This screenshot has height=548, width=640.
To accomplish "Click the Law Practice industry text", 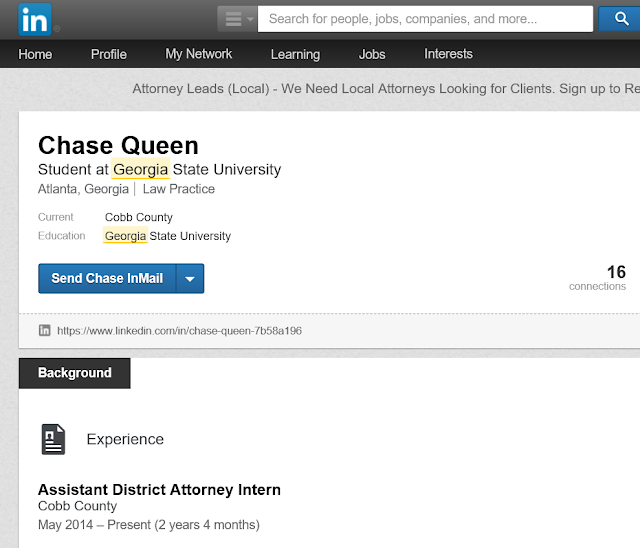I will pyautogui.click(x=179, y=189).
